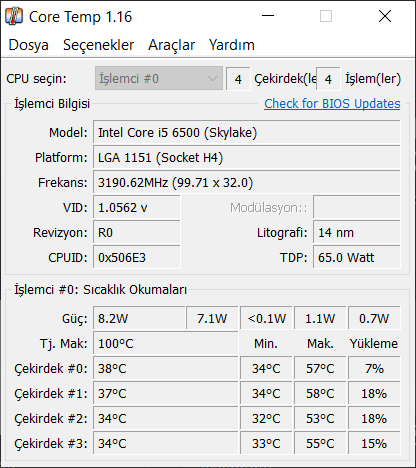This screenshot has height=468, width=416.
Task: Click the power reading 1.1W
Action: 320,318
